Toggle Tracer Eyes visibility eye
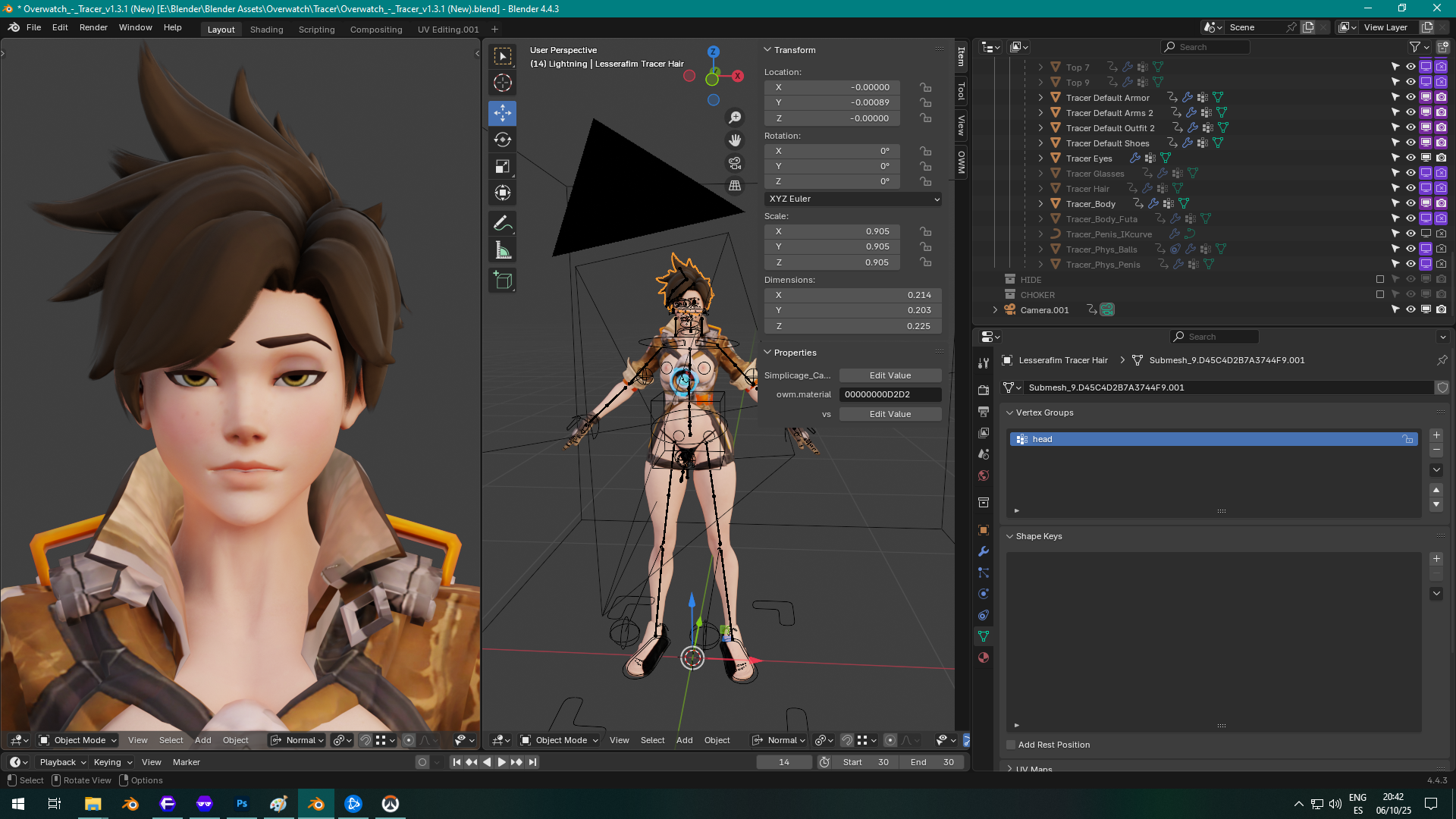The width and height of the screenshot is (1456, 819). [x=1410, y=158]
